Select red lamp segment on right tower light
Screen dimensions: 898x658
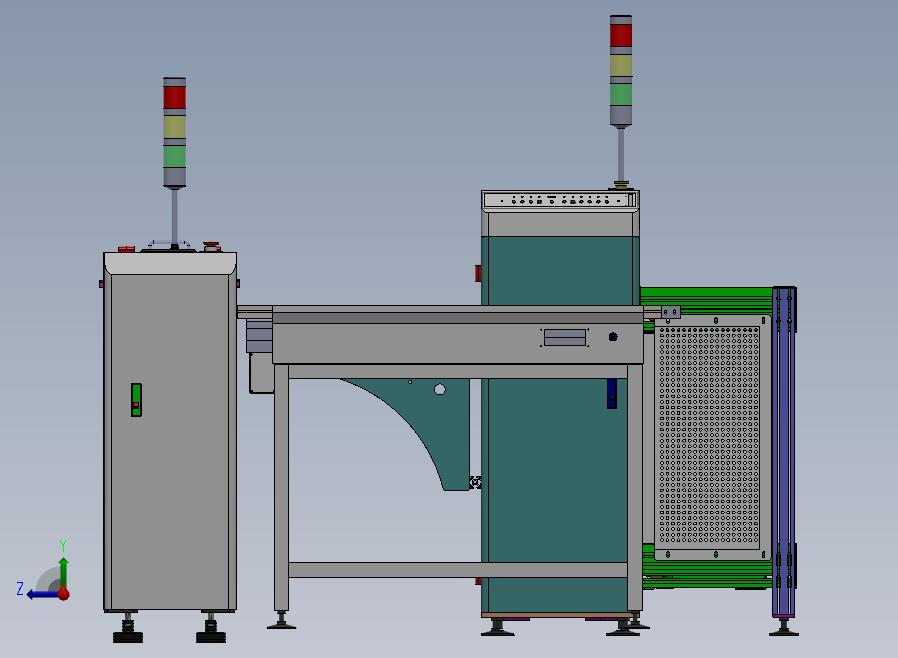[621, 35]
